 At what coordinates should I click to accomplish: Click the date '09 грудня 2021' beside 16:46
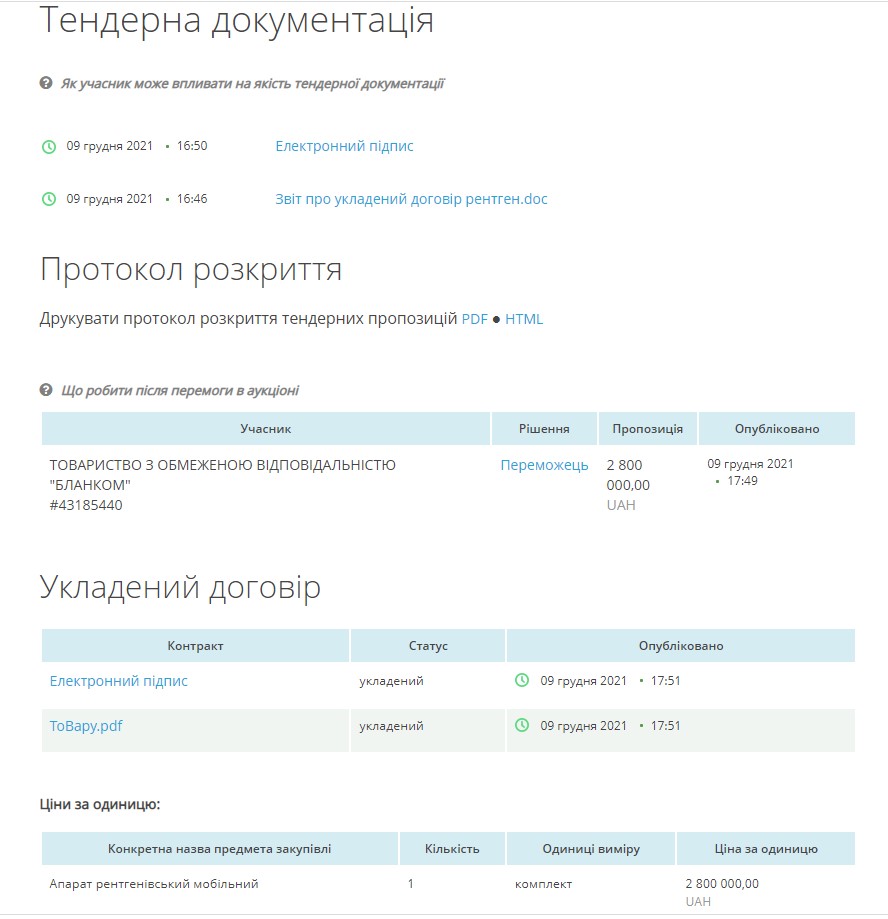(x=109, y=199)
